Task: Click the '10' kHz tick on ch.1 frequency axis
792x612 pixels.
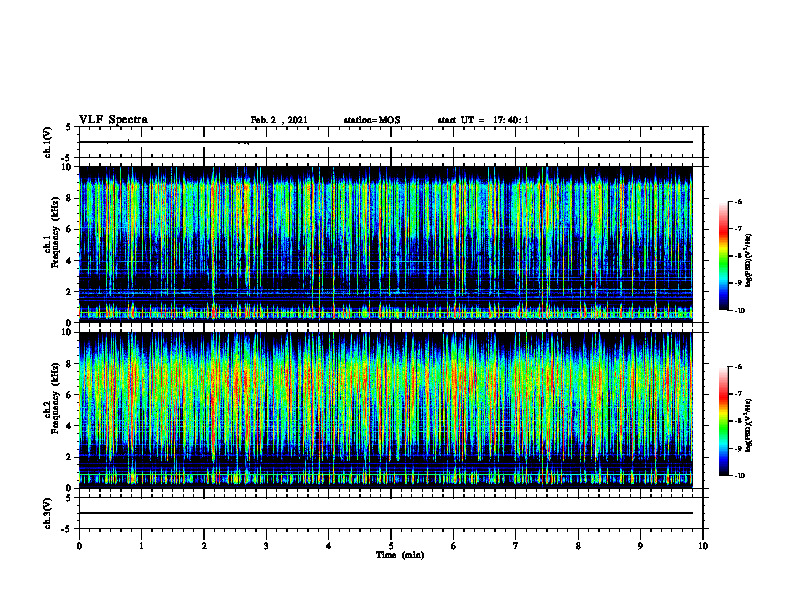Action: (x=67, y=167)
